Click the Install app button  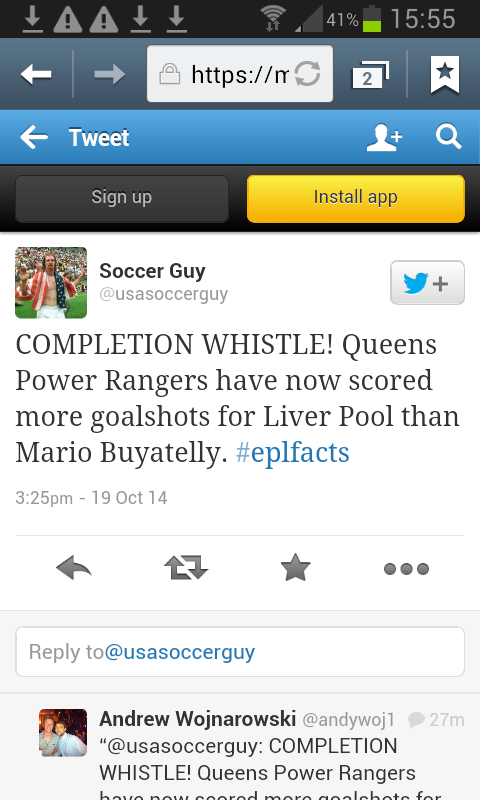356,198
